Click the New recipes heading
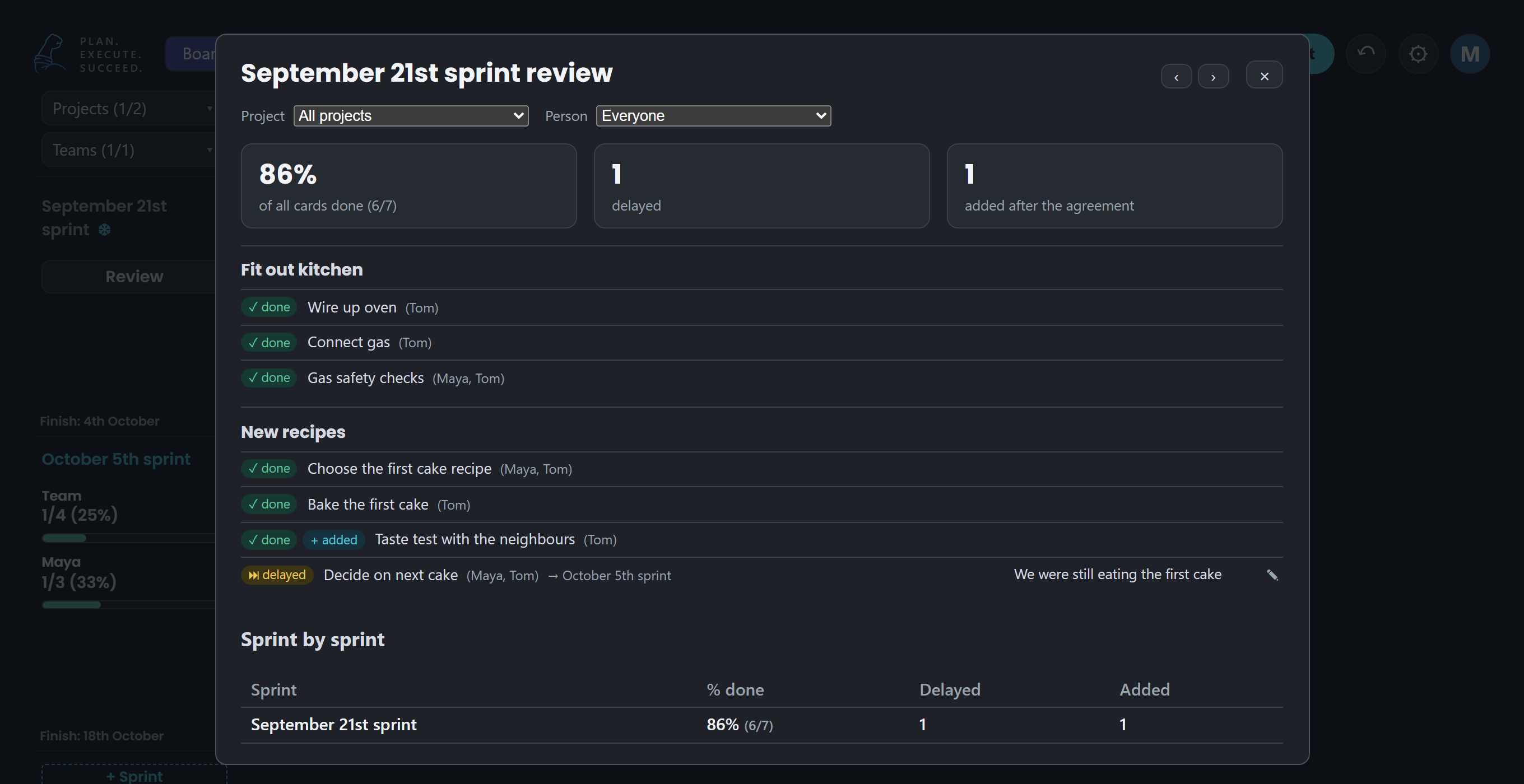 click(293, 432)
